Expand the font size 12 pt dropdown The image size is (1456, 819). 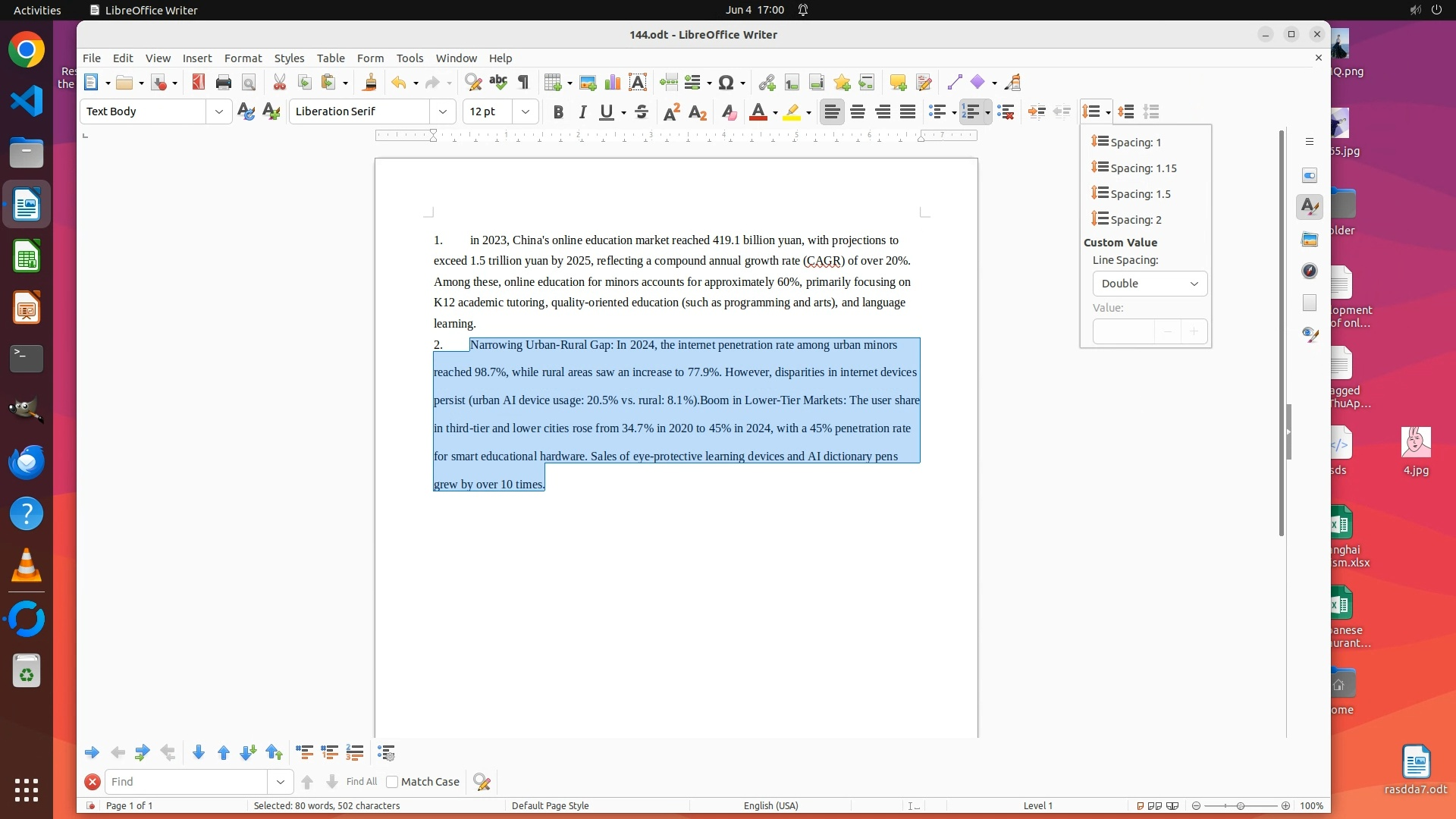[x=525, y=112]
